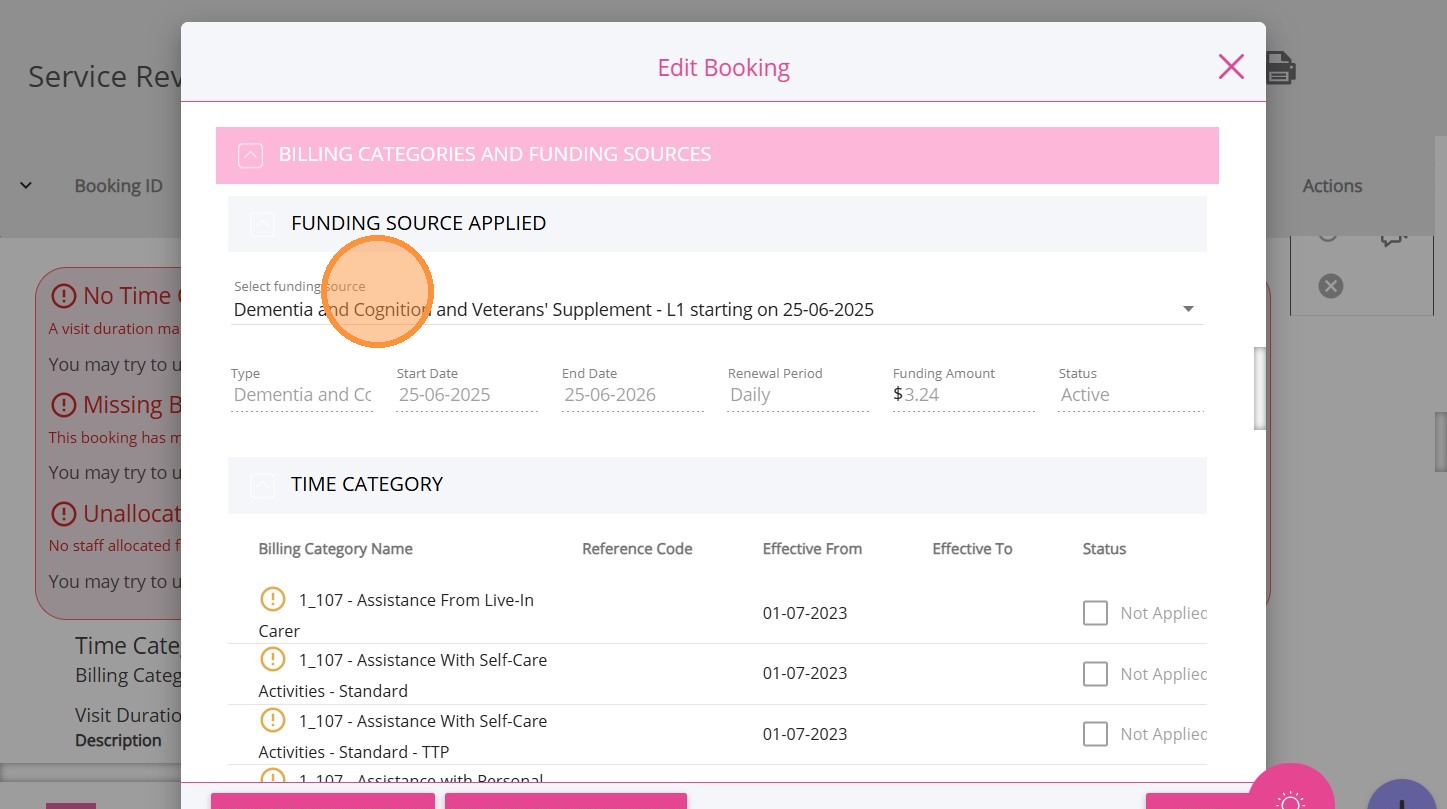Tick checkbox for Self-Care Activities - Standard
Viewport: 1447px width, 809px height.
[1095, 674]
